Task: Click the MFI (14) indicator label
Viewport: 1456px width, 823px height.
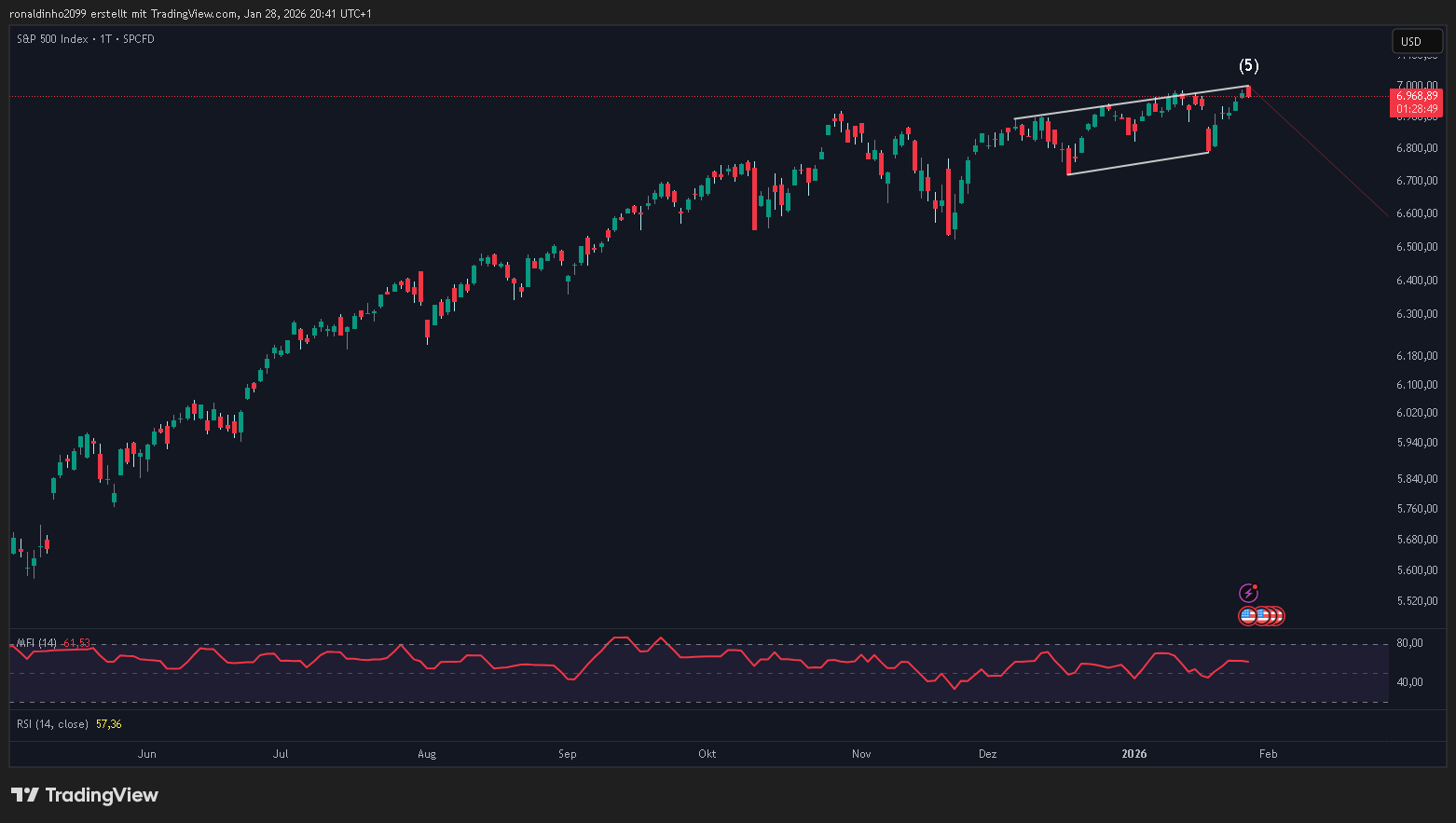Action: pyautogui.click(x=36, y=643)
